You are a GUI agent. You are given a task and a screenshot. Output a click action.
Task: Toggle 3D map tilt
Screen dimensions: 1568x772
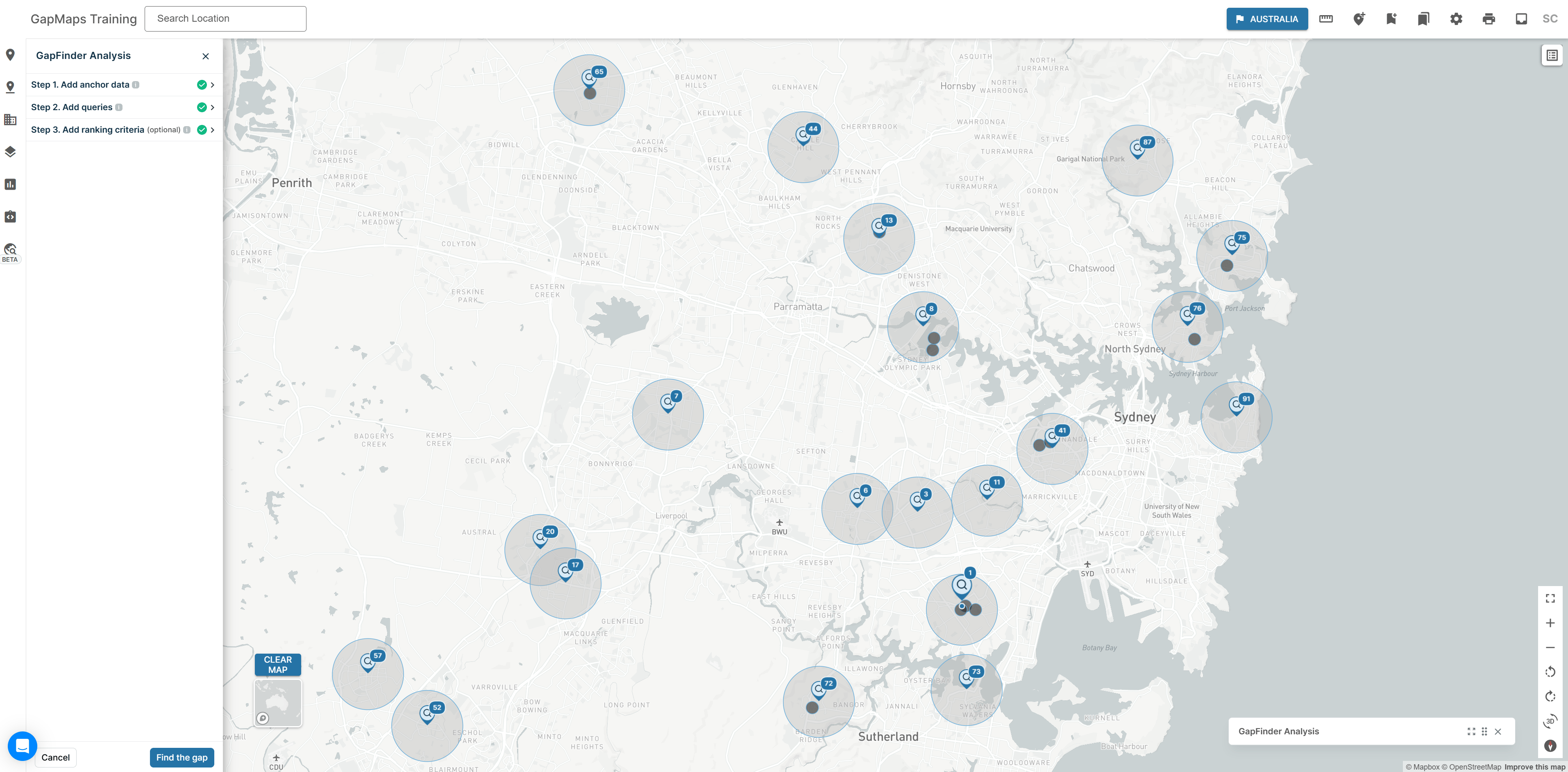(1550, 721)
